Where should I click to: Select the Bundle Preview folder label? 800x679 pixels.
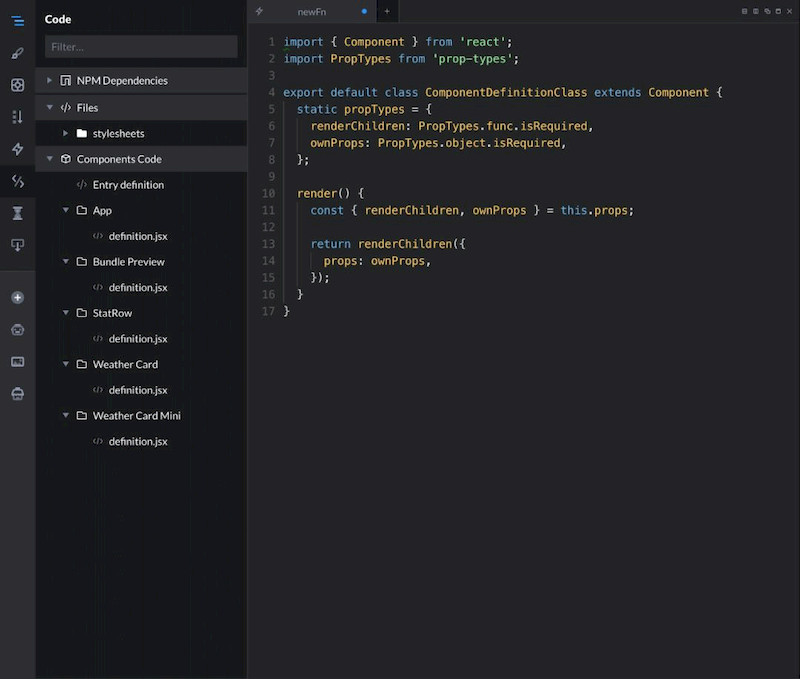[x=129, y=262]
